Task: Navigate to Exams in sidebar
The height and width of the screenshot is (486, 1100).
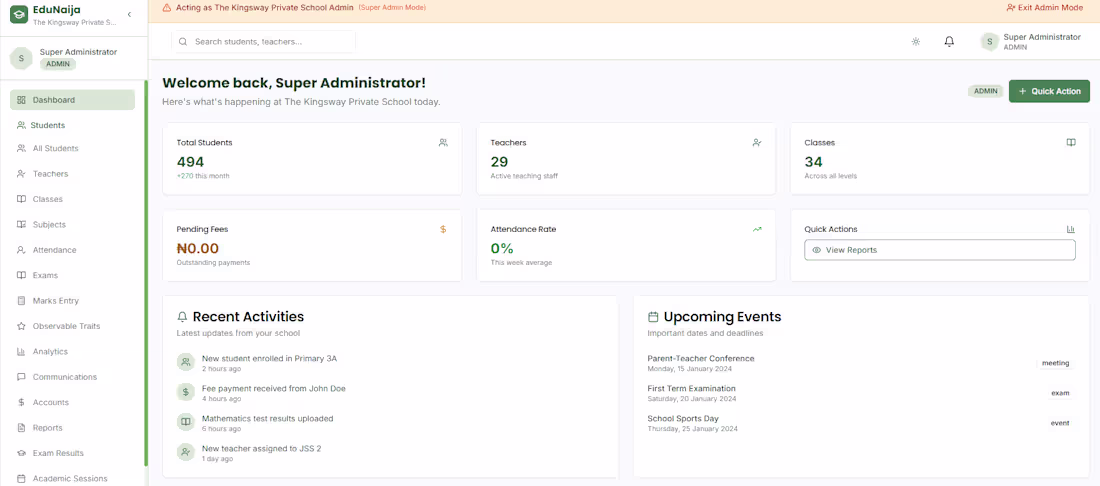Action: [72, 275]
